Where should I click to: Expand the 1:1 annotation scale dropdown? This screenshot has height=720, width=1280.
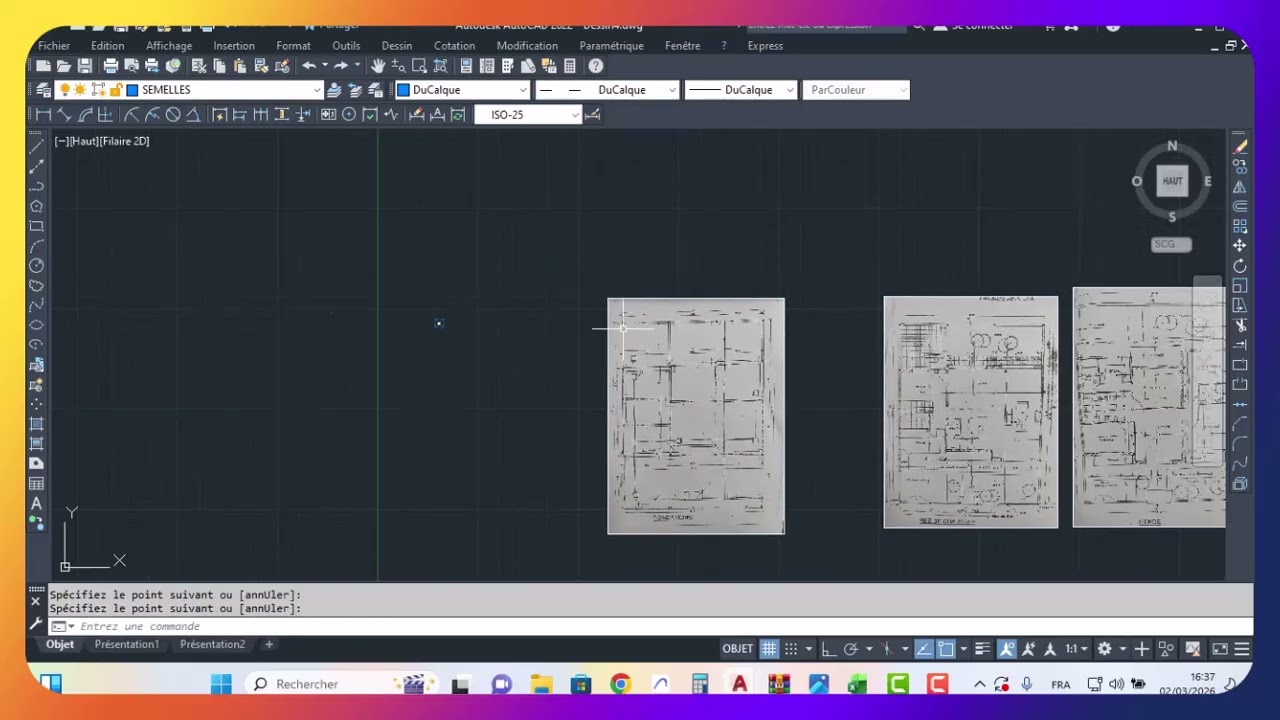click(x=1084, y=649)
